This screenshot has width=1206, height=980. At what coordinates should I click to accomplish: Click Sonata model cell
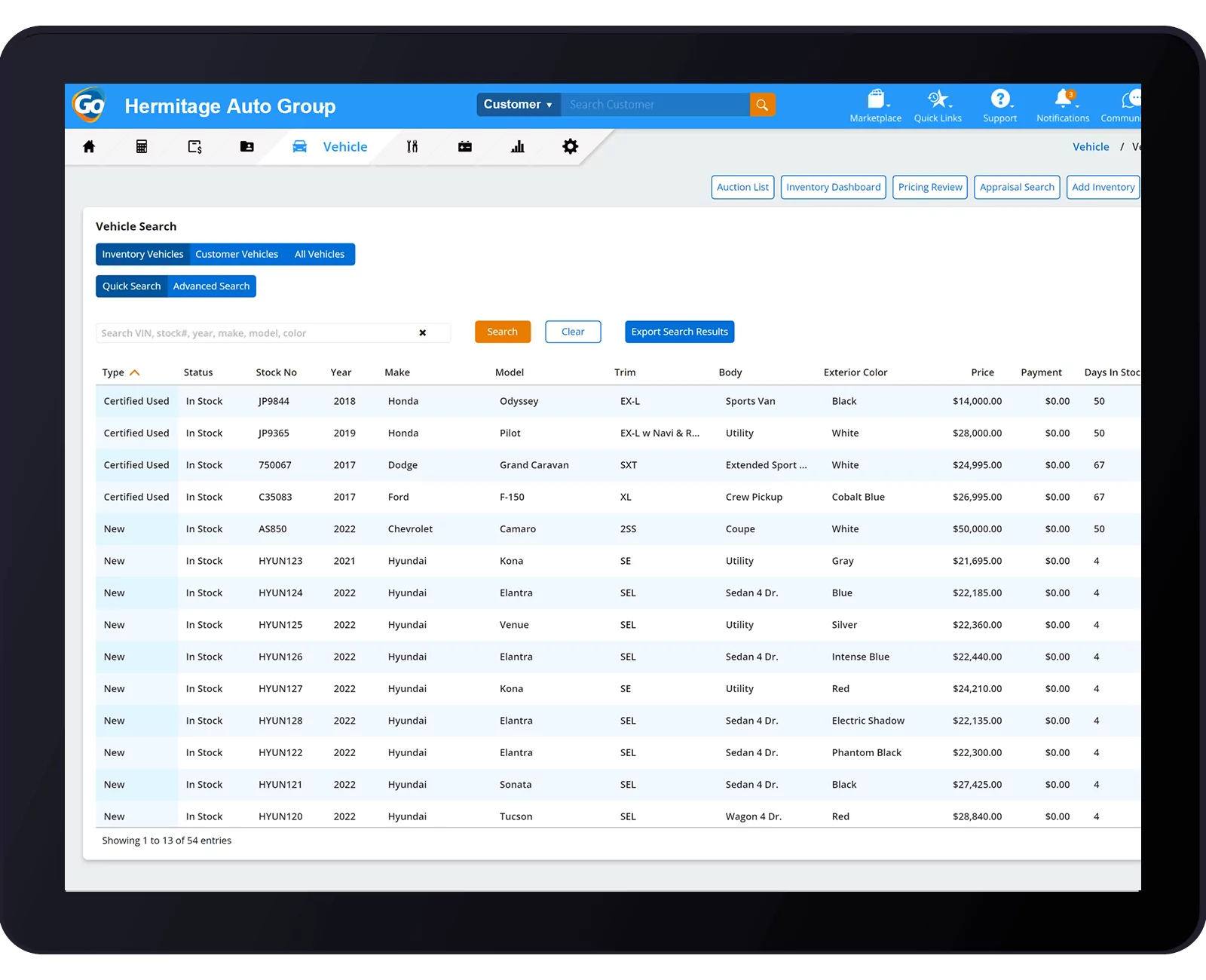pos(516,785)
